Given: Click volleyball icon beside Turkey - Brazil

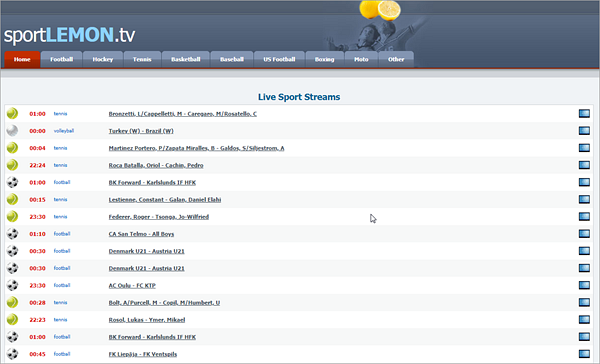Looking at the screenshot, I should 12,131.
